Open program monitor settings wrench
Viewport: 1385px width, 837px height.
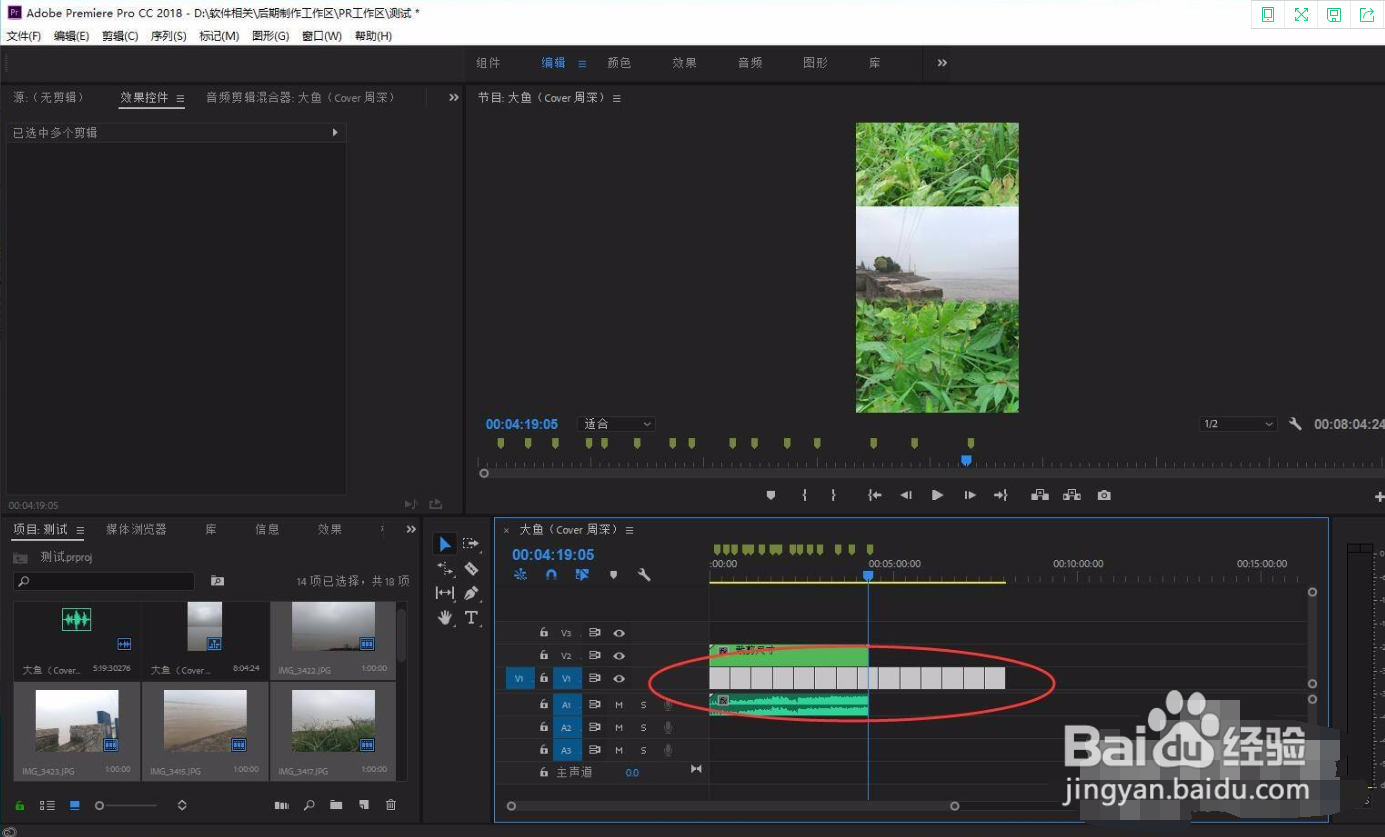(1296, 424)
